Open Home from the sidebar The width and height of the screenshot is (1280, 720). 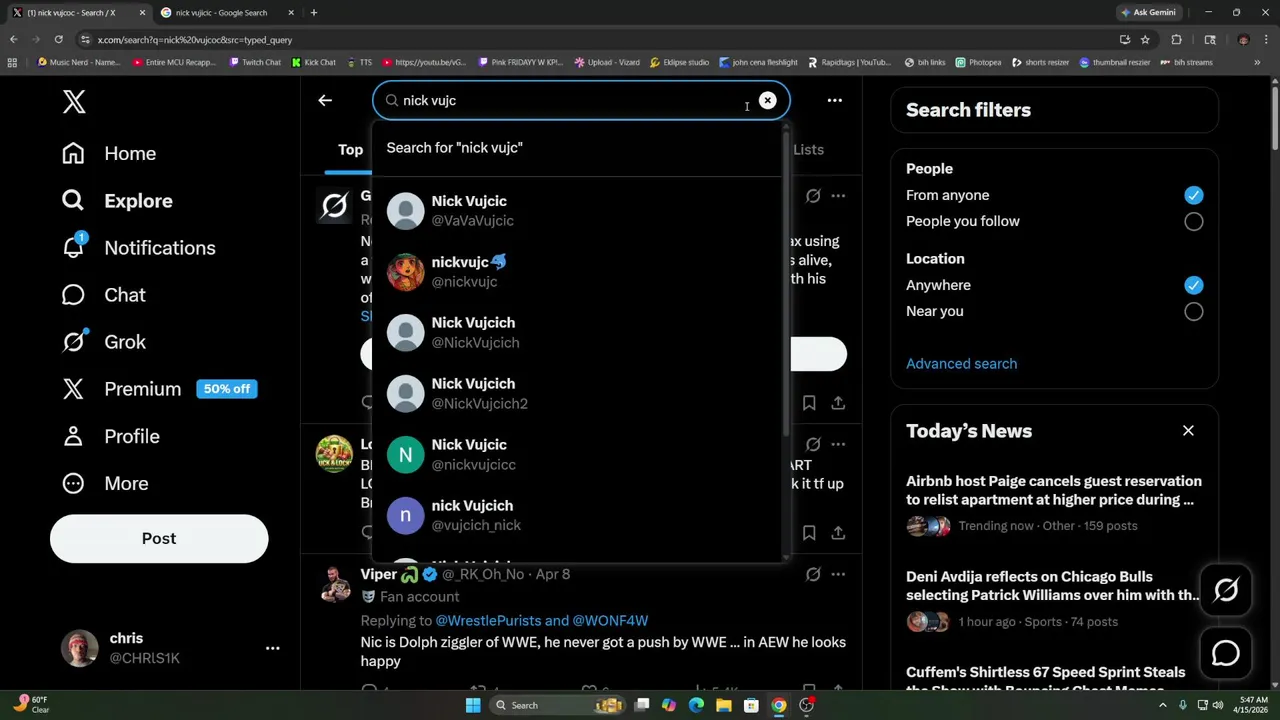pyautogui.click(x=109, y=153)
